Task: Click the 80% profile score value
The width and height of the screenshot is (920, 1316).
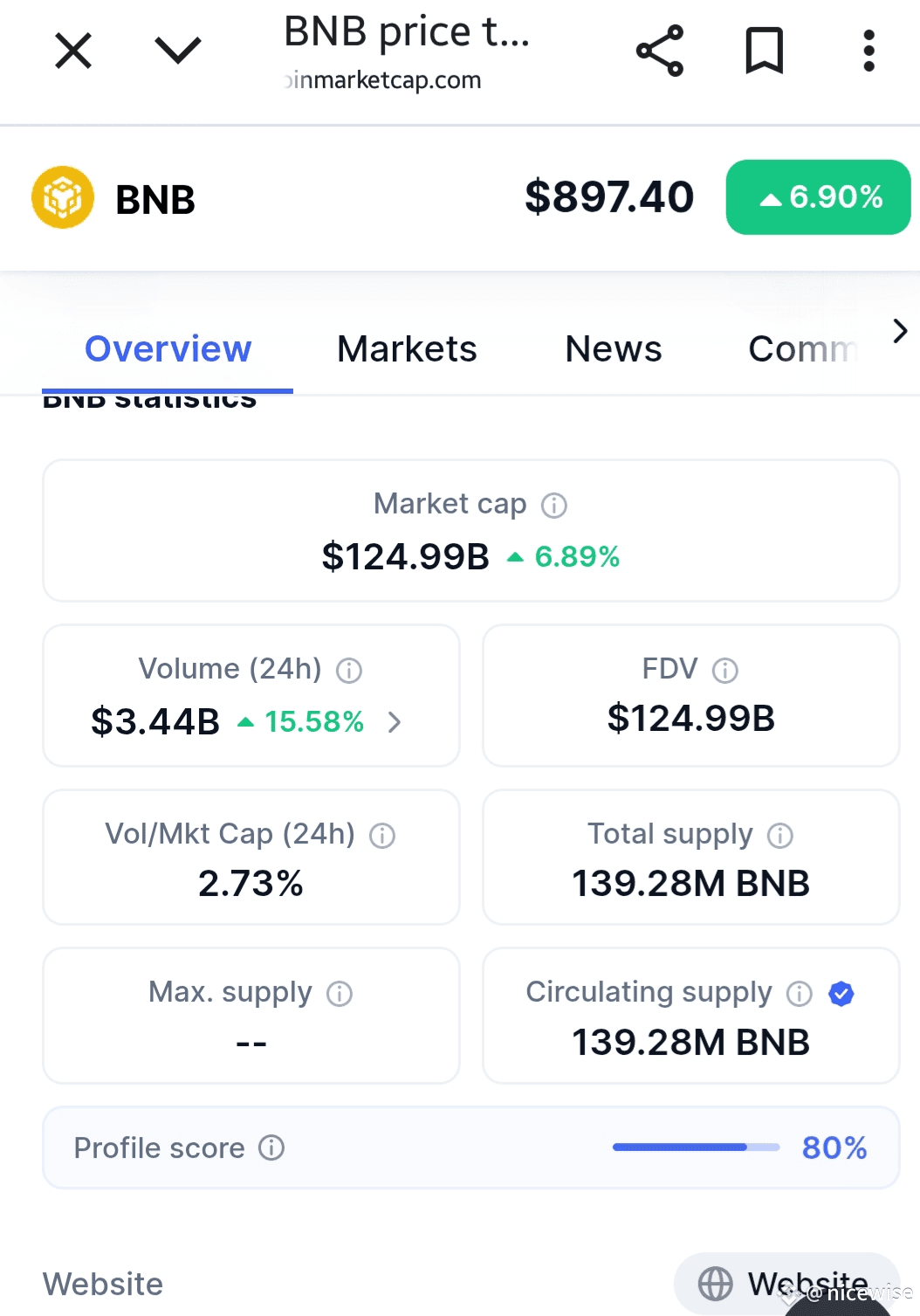Action: [x=834, y=1147]
